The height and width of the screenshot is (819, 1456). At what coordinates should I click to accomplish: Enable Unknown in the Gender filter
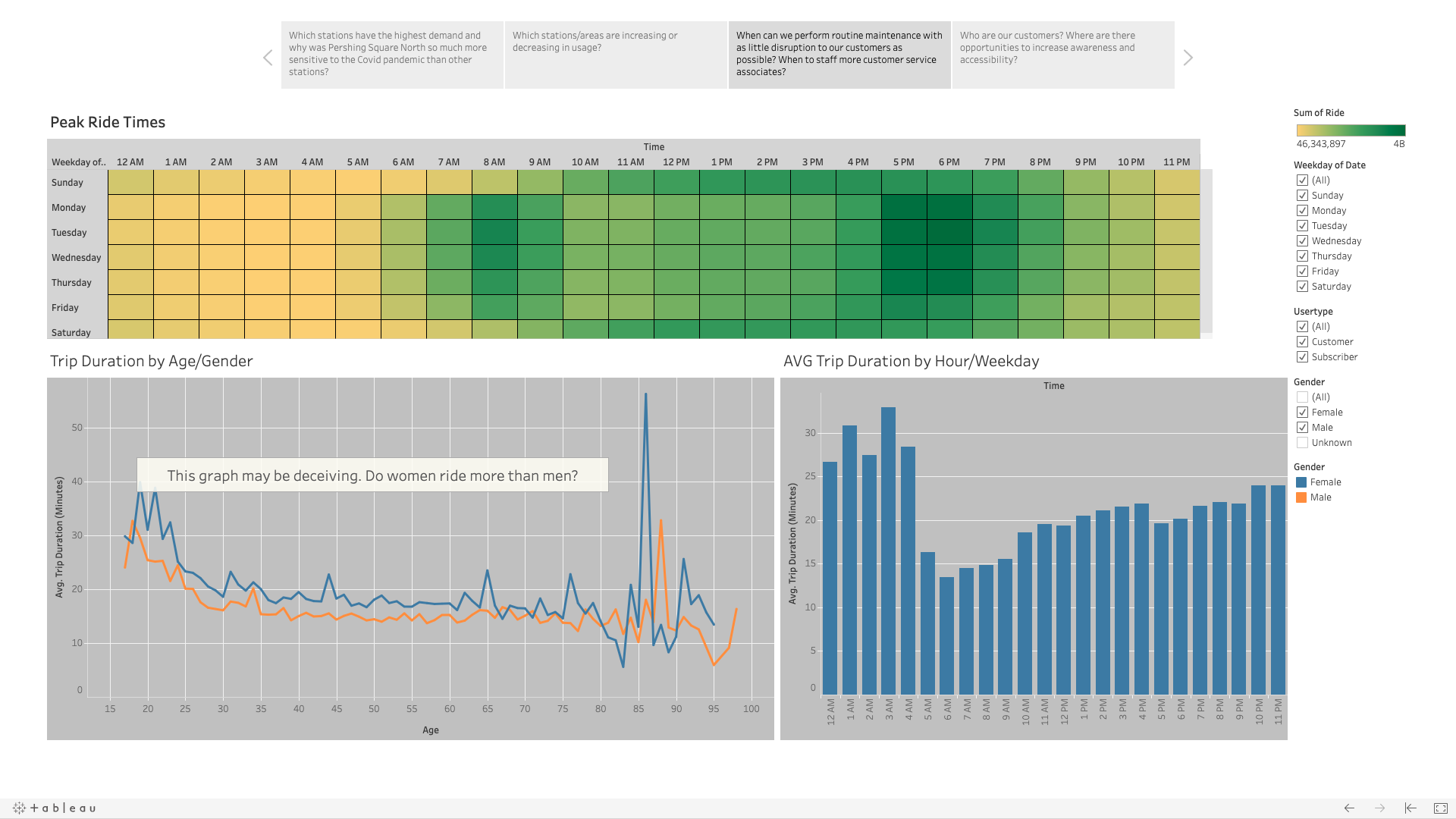click(x=1302, y=442)
